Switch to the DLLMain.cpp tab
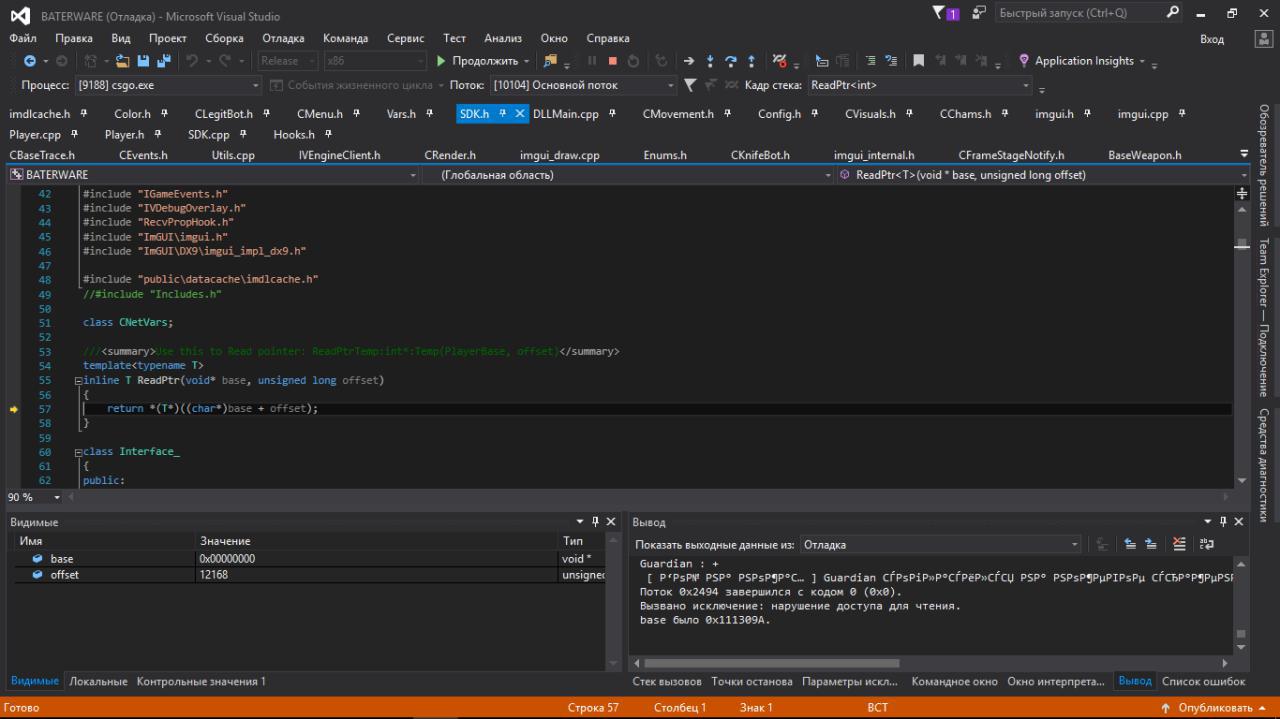This screenshot has height=719, width=1280. (566, 114)
